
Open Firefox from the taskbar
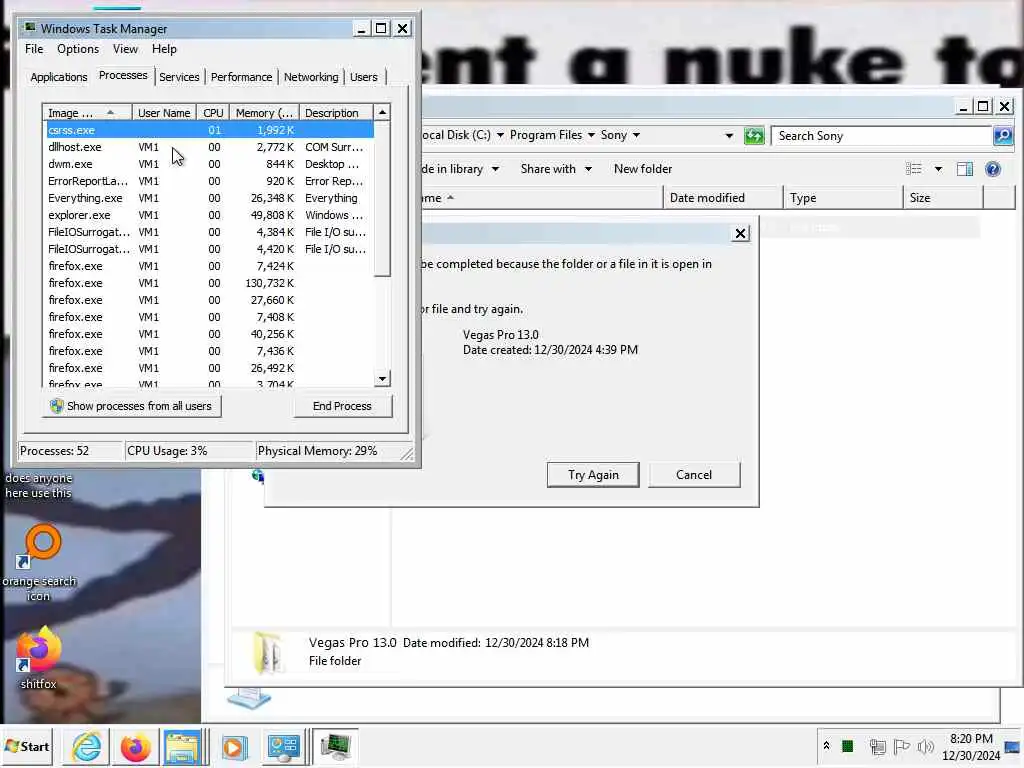[136, 746]
